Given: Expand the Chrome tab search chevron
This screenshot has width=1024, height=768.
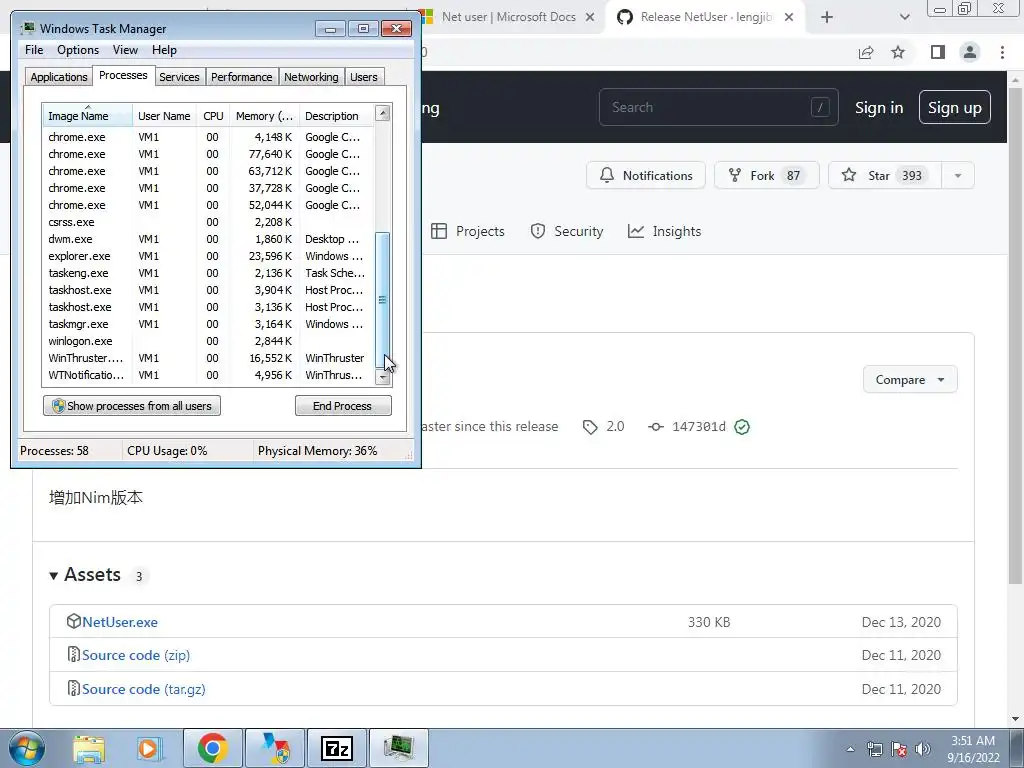Looking at the screenshot, I should coord(904,18).
